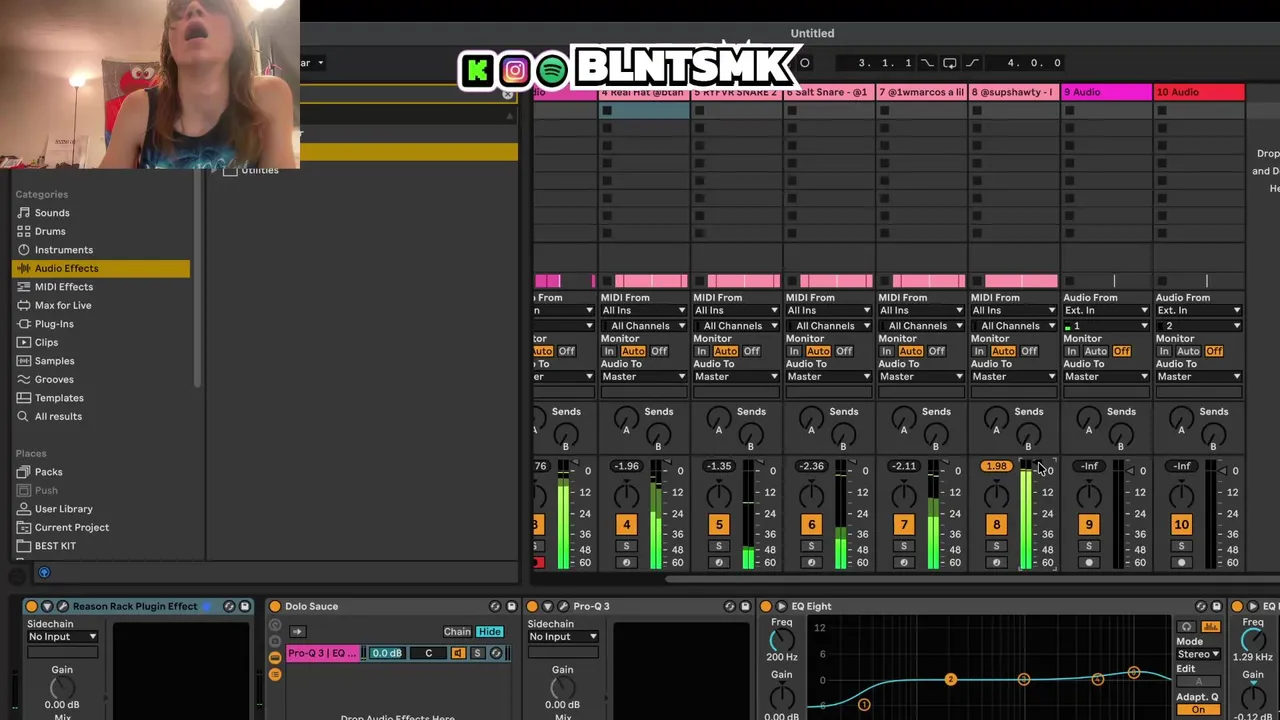Select track header 10 Audio
Screen dimensions: 1280x720
point(1199,92)
